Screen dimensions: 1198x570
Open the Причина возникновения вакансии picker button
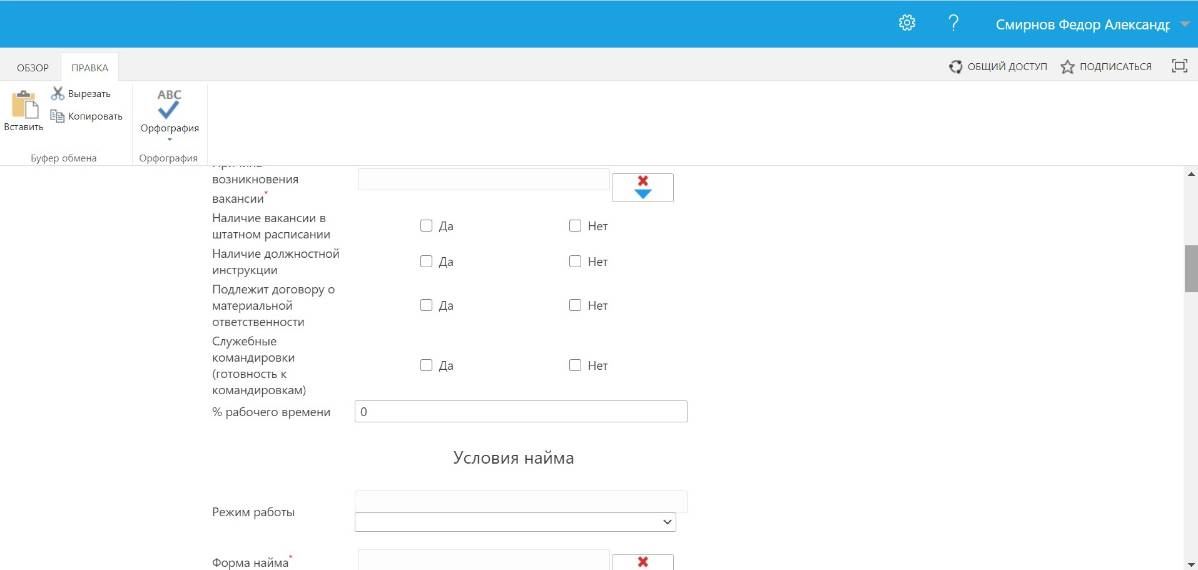(x=642, y=187)
